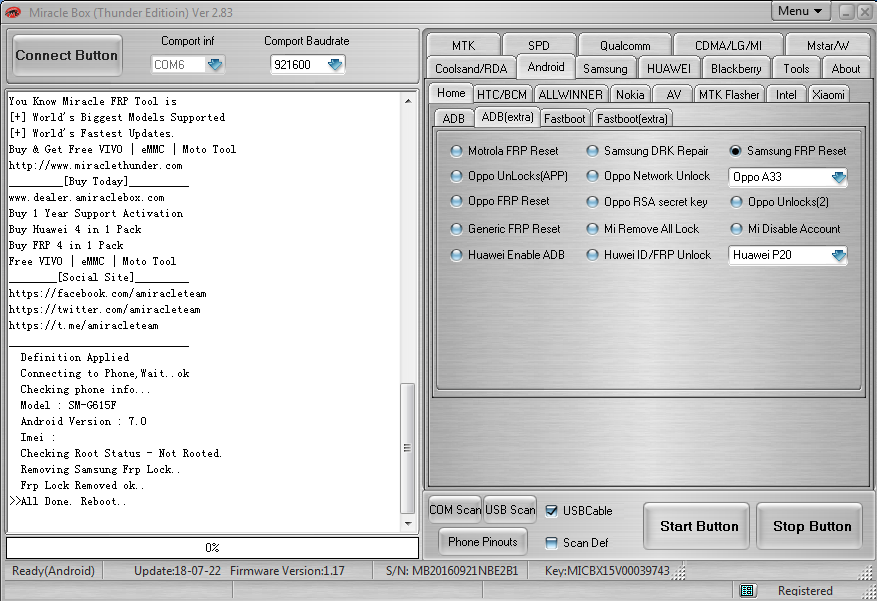Select the ADB(extra) tab
Image resolution: width=877 pixels, height=601 pixels.
[x=507, y=117]
